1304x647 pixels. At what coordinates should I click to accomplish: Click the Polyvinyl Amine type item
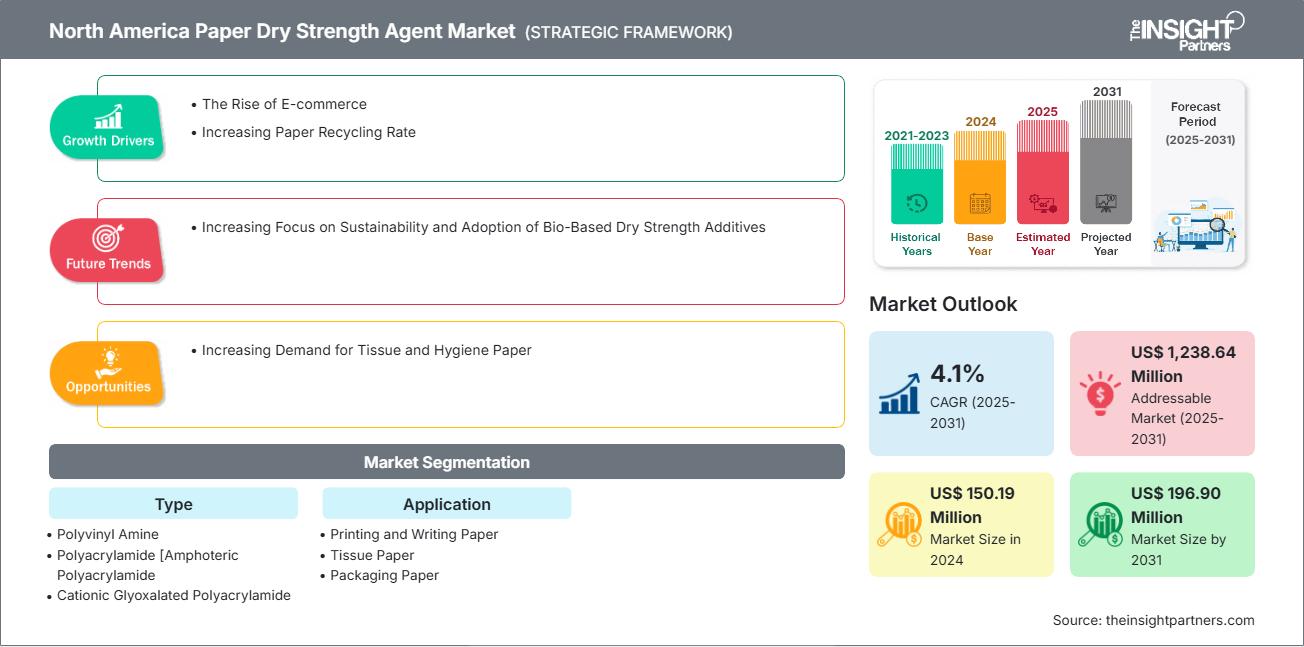click(x=108, y=534)
